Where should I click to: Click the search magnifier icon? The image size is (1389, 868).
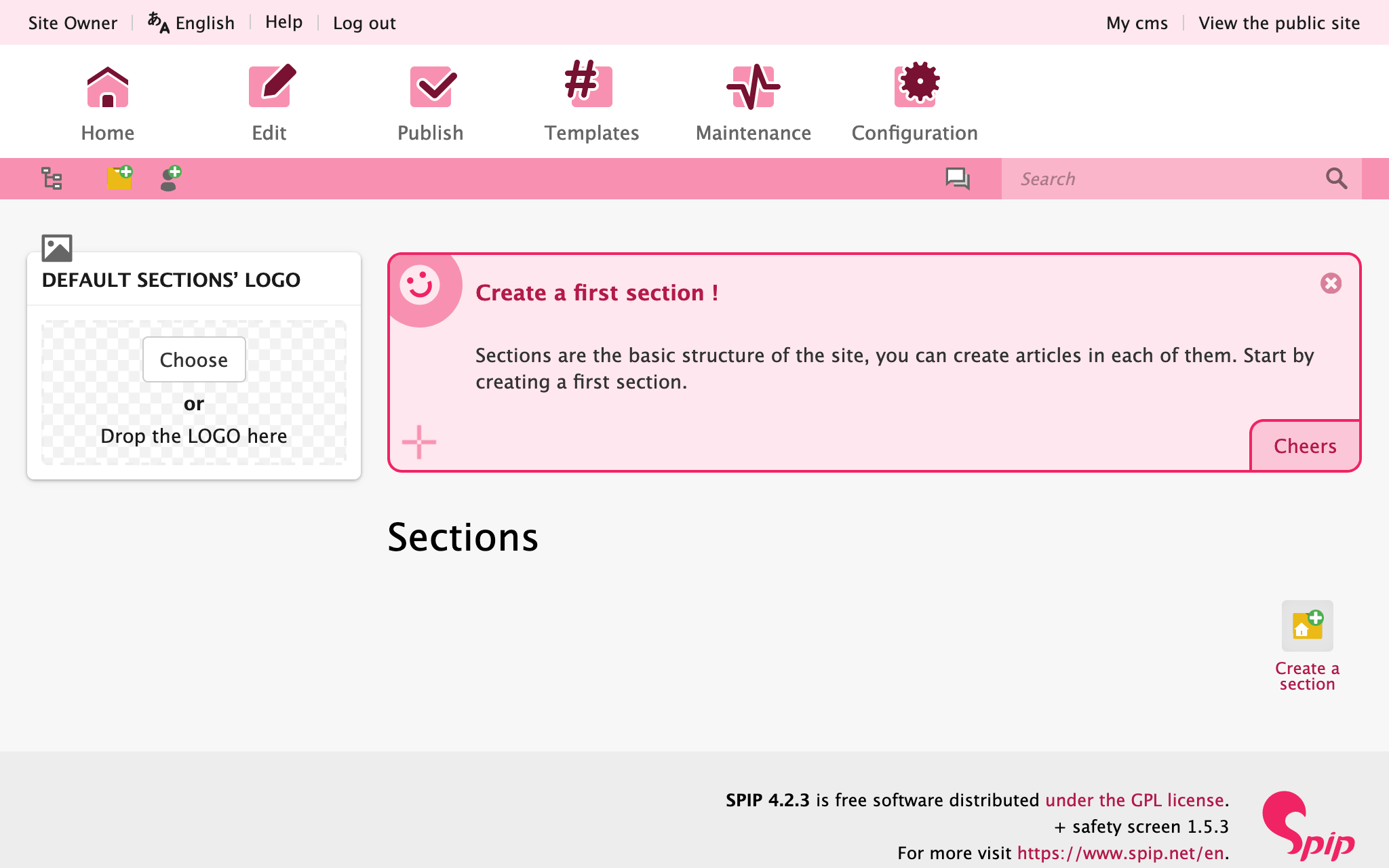point(1335,178)
